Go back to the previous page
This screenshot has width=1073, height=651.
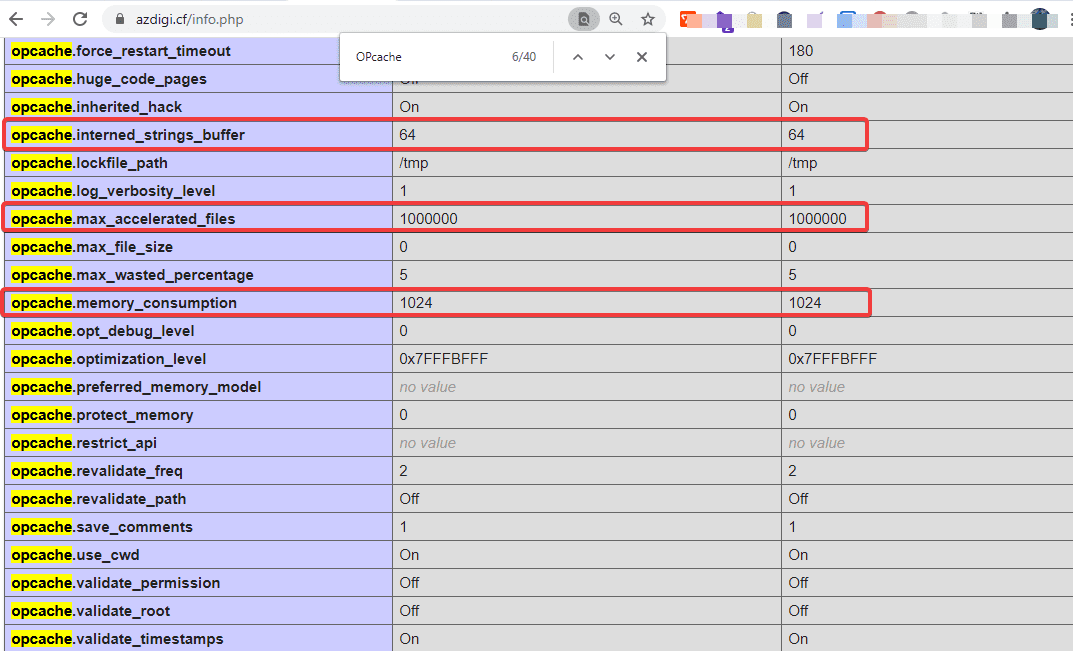click(17, 19)
